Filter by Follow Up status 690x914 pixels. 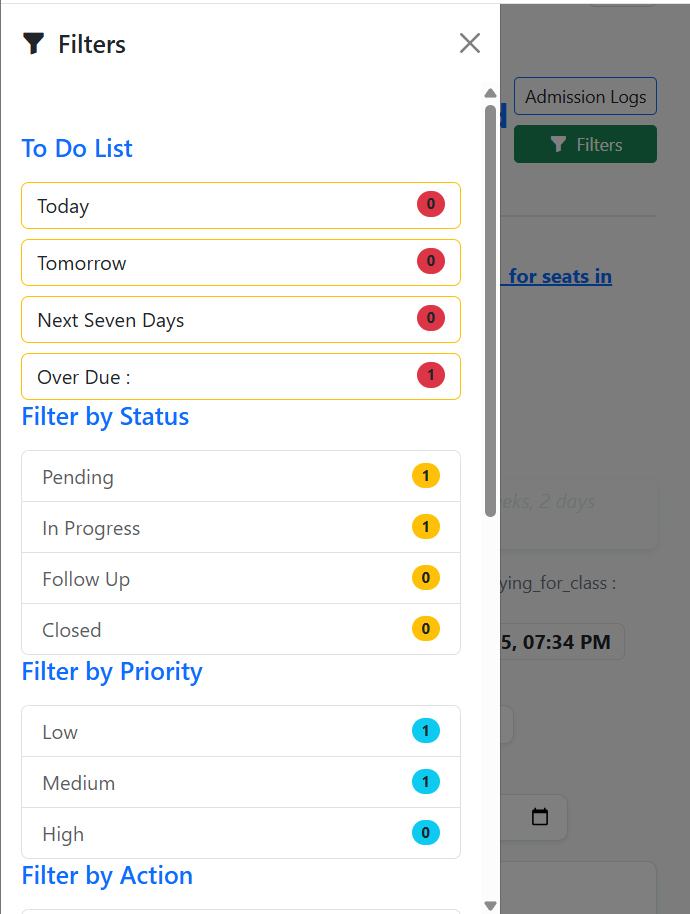pyautogui.click(x=240, y=579)
